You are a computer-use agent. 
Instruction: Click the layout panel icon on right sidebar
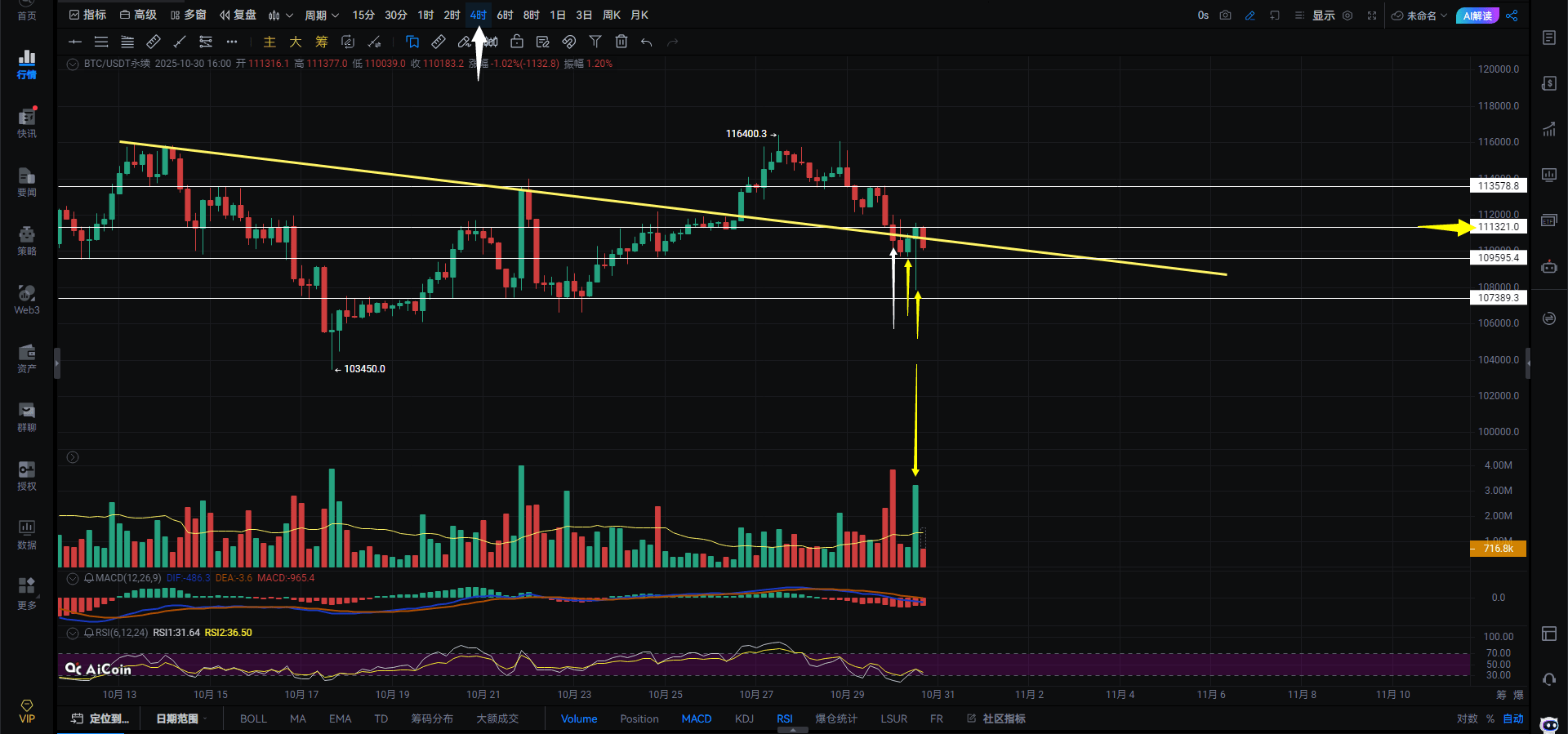(x=1549, y=634)
